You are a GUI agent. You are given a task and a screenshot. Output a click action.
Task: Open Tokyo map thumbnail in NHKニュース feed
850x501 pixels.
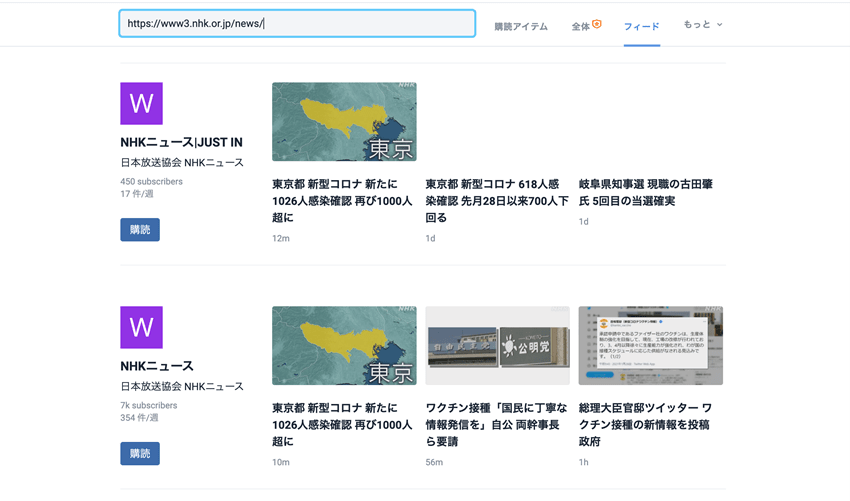pos(344,345)
